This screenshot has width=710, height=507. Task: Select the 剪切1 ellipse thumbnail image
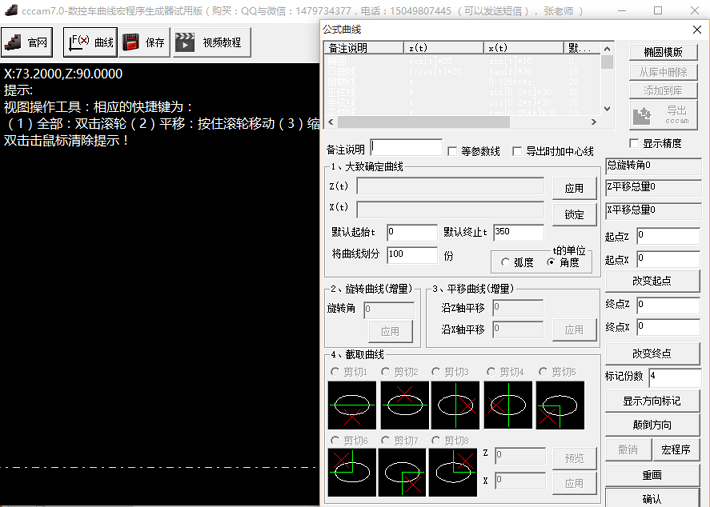(x=352, y=405)
